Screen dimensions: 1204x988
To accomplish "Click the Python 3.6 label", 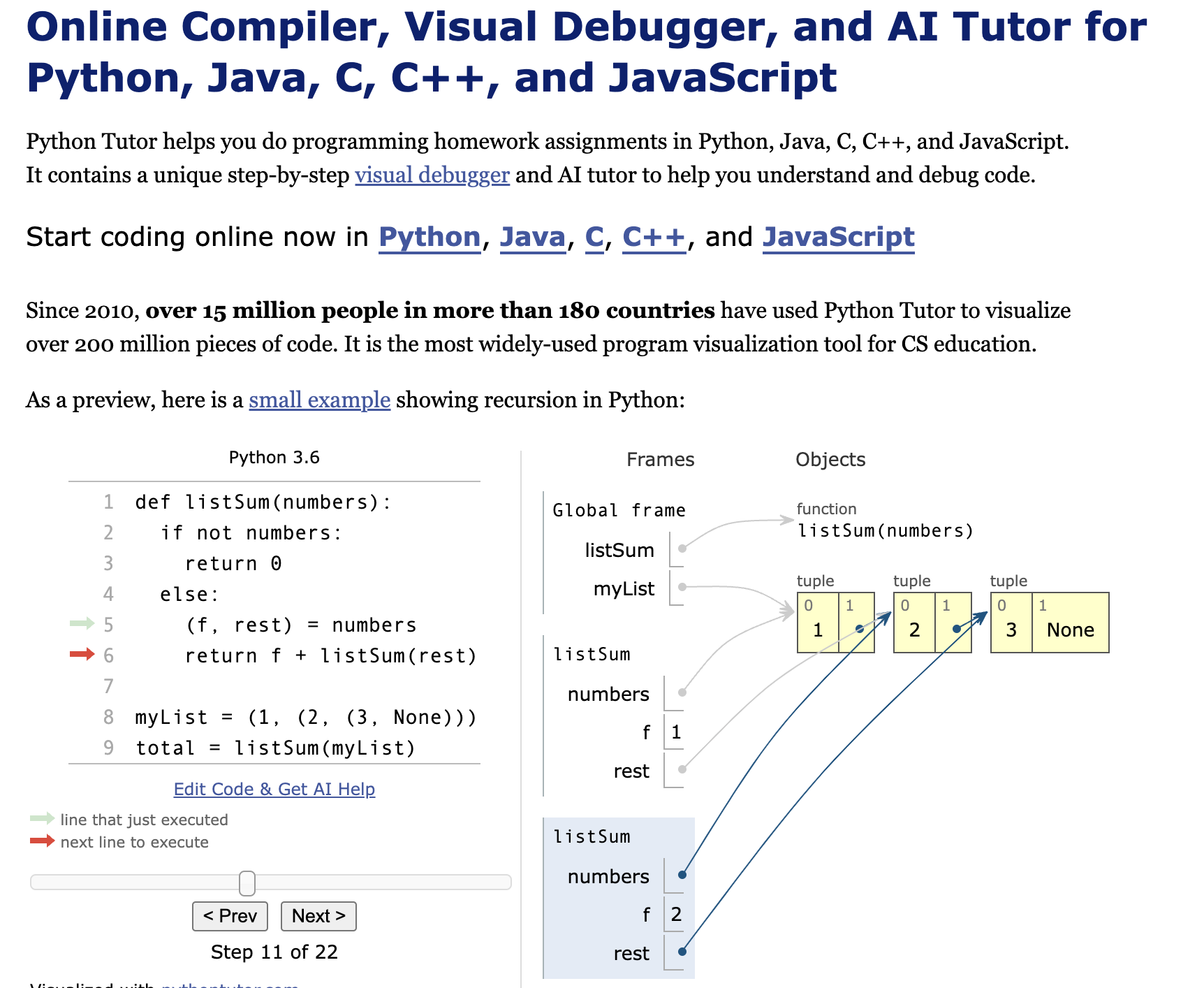I will pyautogui.click(x=274, y=458).
